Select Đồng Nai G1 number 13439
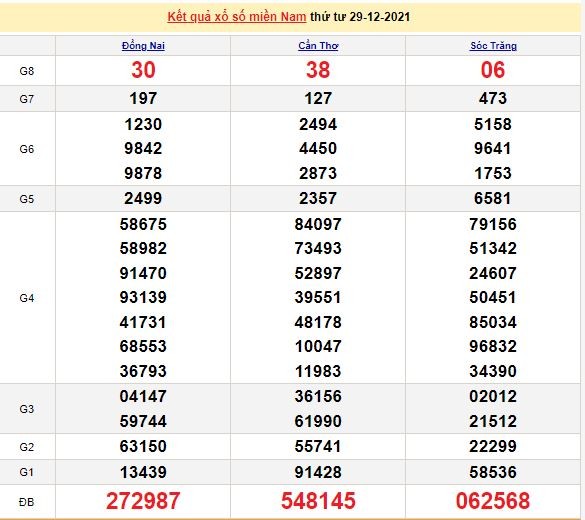The height and width of the screenshot is (520, 585). [x=143, y=472]
